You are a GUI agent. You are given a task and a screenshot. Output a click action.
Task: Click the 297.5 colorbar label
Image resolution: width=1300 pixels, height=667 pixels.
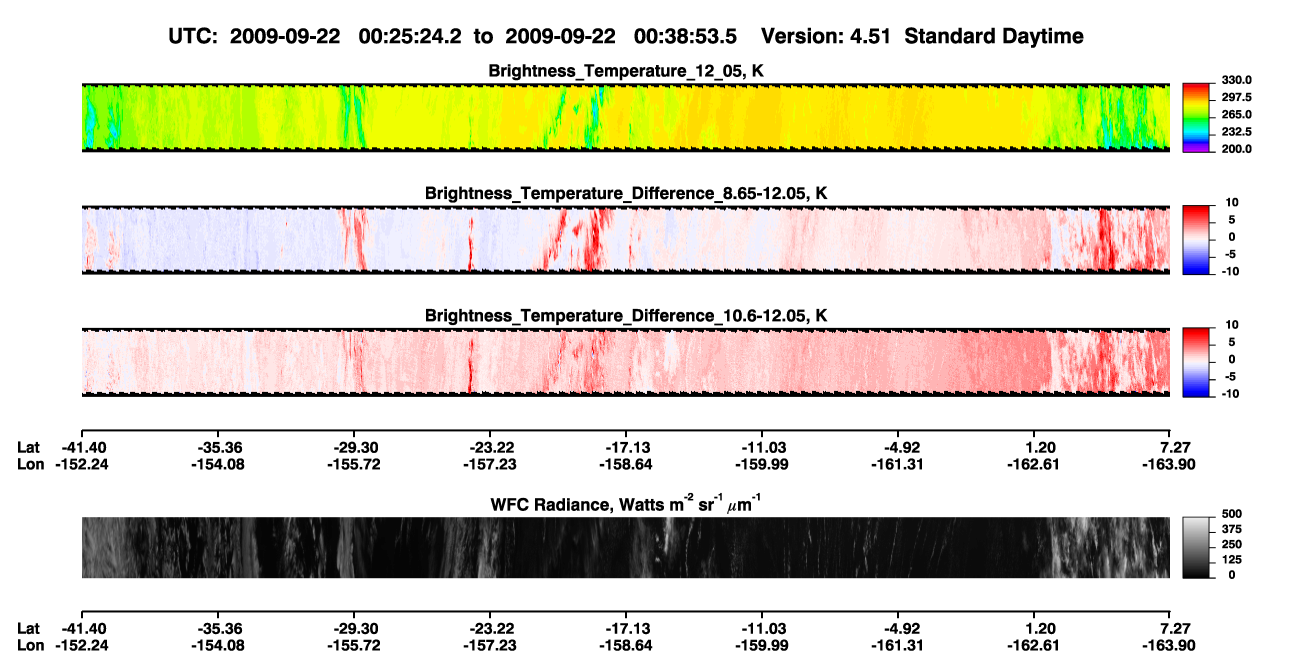point(1237,97)
